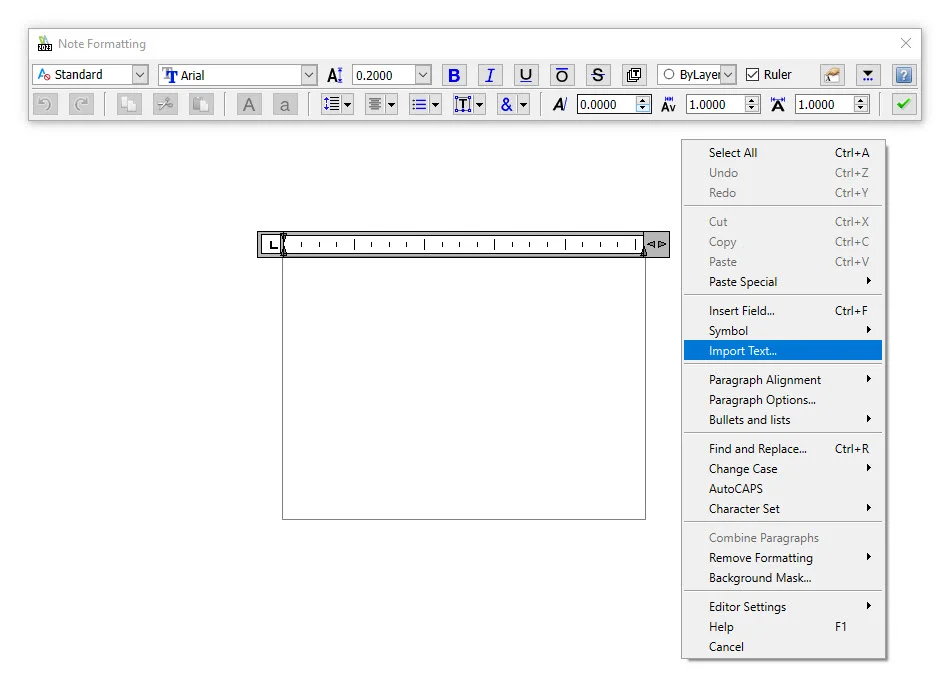The width and height of the screenshot is (947, 674).
Task: Click Select All in context menu
Action: click(x=733, y=153)
